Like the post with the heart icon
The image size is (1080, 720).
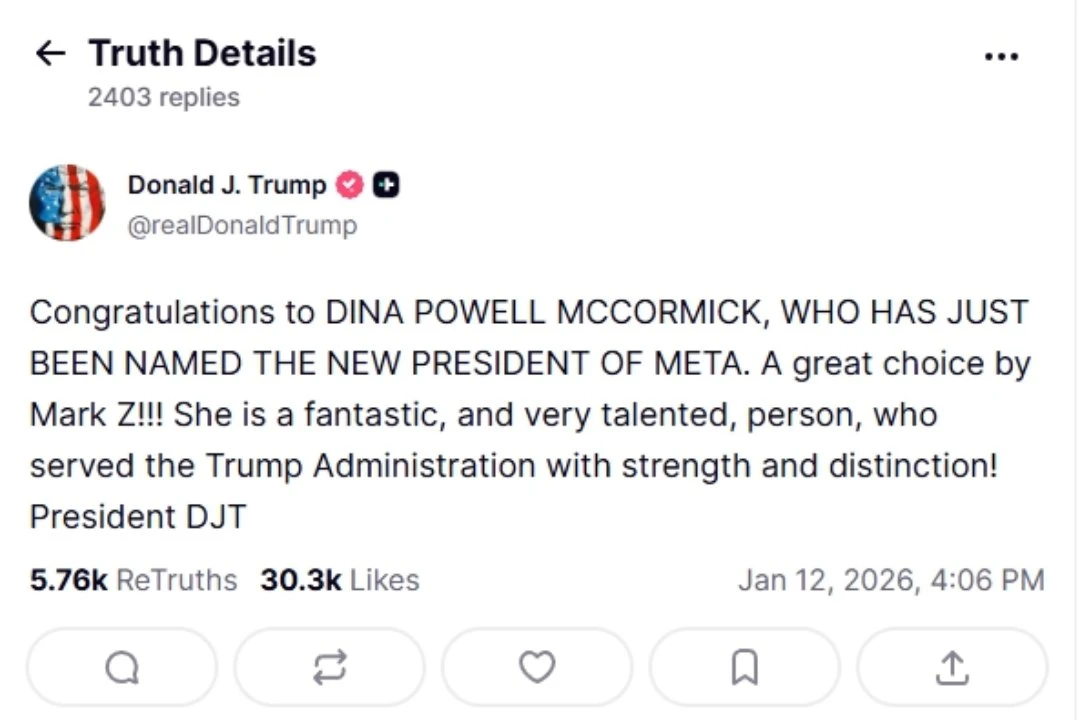click(537, 667)
